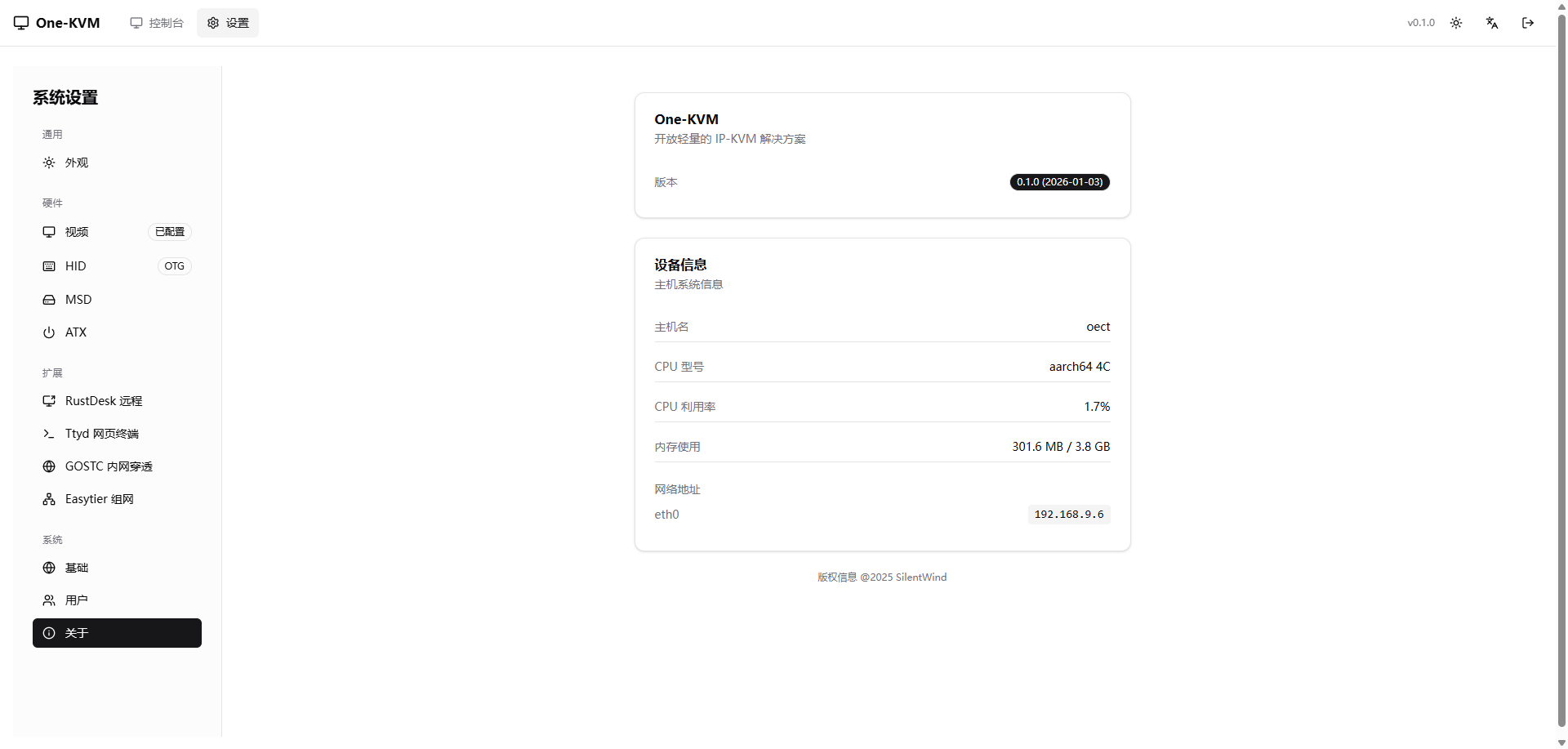The image size is (1568, 749).
Task: Select the 关于 about page item
Action: [x=117, y=633]
